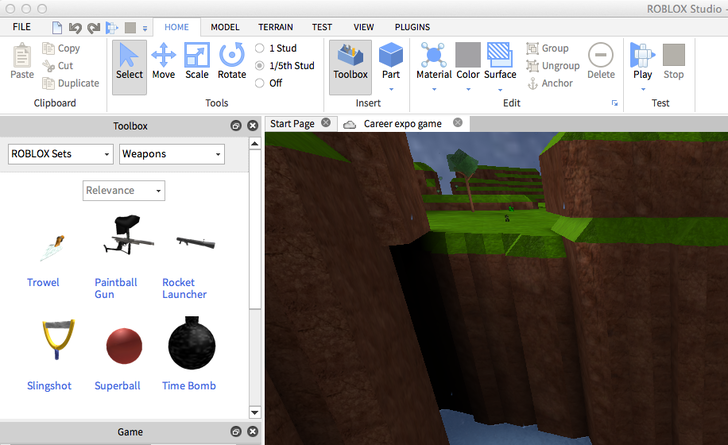Switch to the HOME ribbon tab
Viewport: 728px width, 445px height.
tap(176, 27)
